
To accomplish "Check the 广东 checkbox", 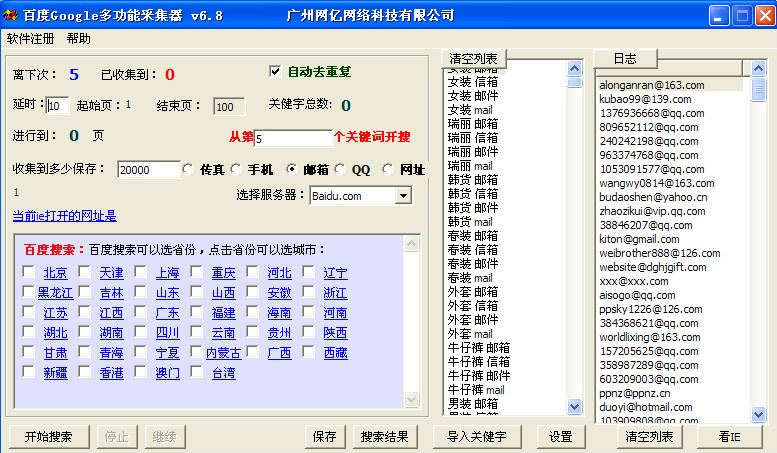I will click(x=141, y=312).
